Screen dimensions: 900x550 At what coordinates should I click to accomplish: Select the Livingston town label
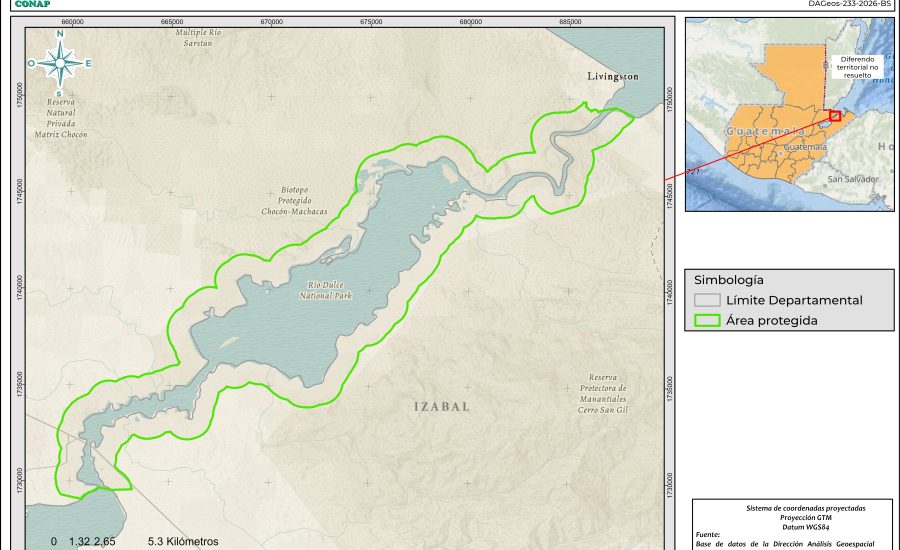[x=612, y=77]
